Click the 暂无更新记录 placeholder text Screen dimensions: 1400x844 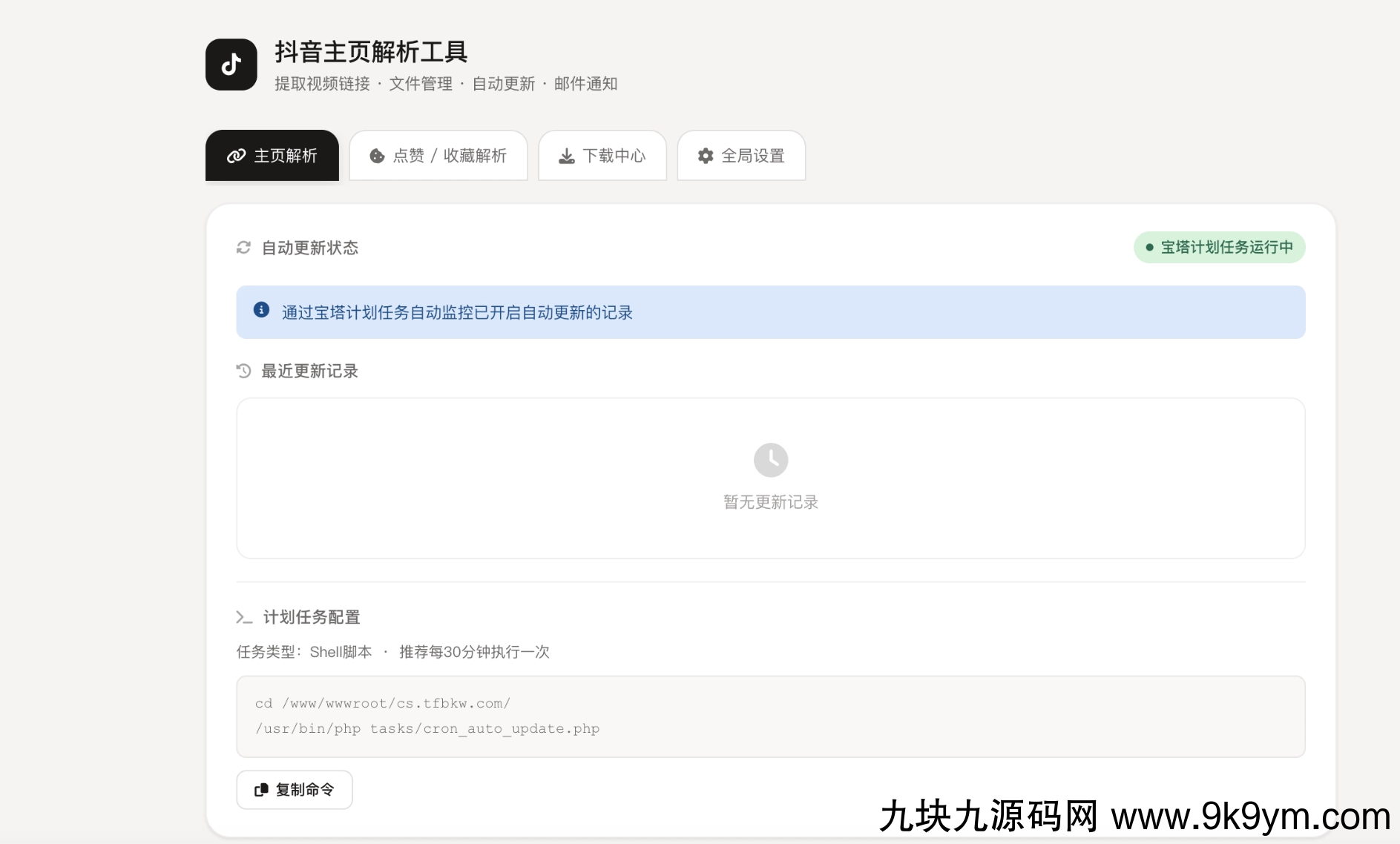[771, 502]
